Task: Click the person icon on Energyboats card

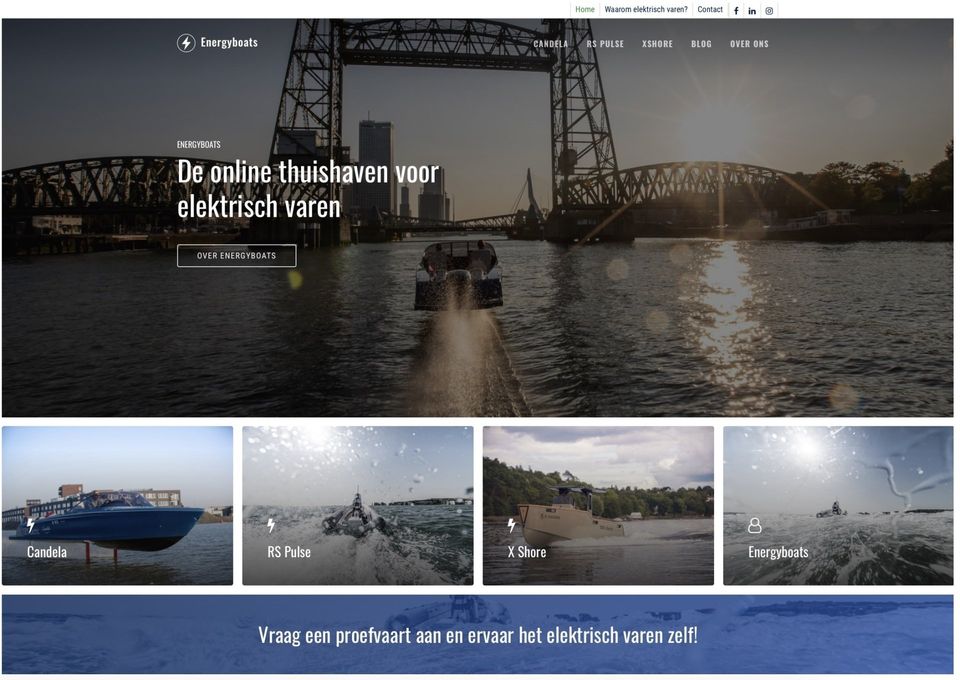Action: [755, 525]
